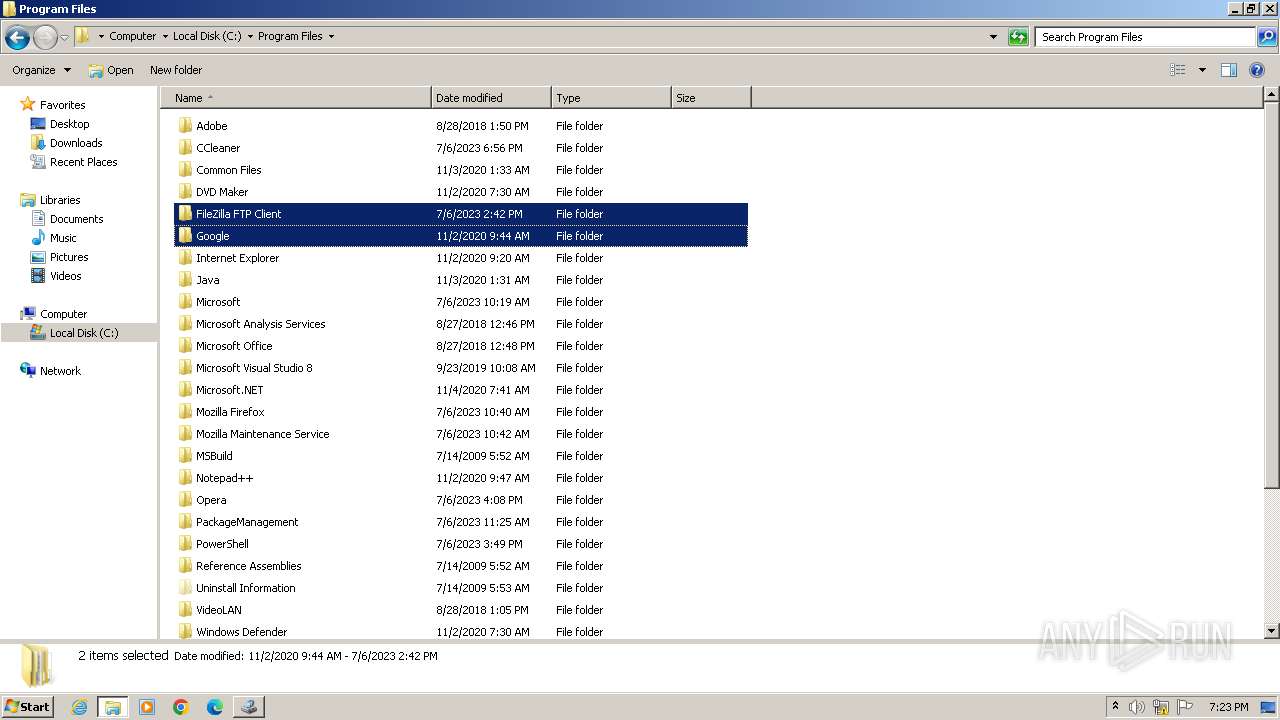Viewport: 1280px width, 720px height.
Task: Open the Start menu
Action: 27,706
